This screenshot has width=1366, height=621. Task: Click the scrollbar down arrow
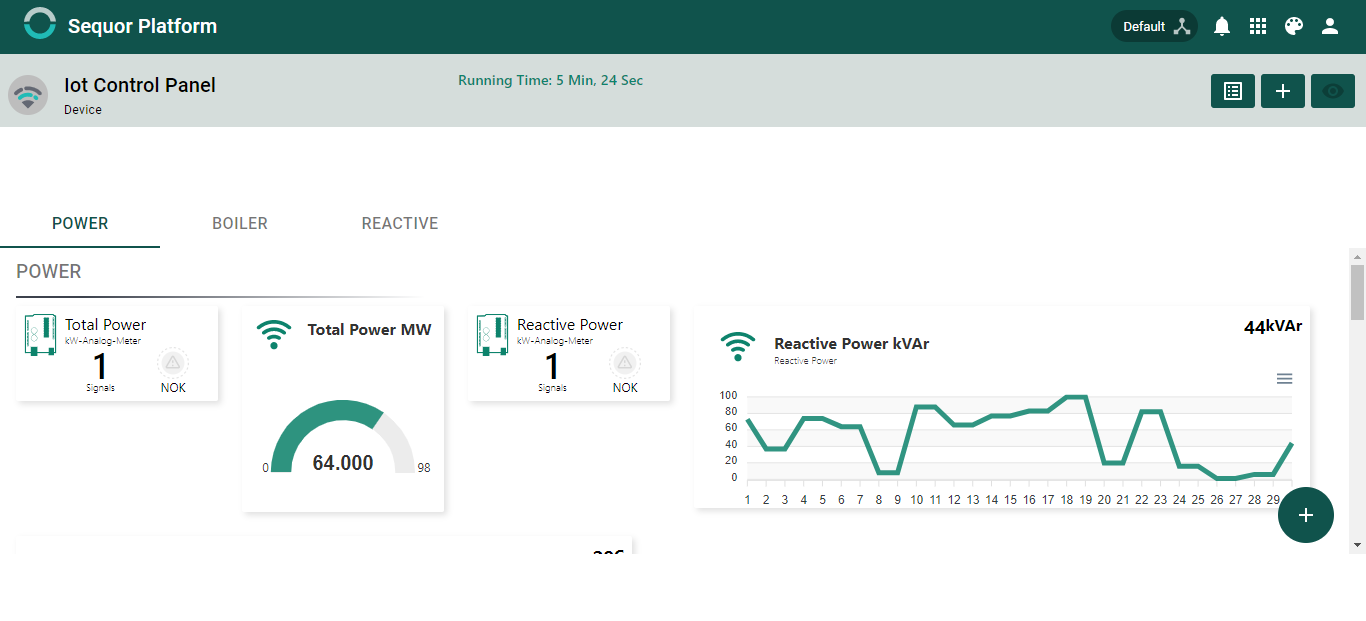[x=1357, y=545]
